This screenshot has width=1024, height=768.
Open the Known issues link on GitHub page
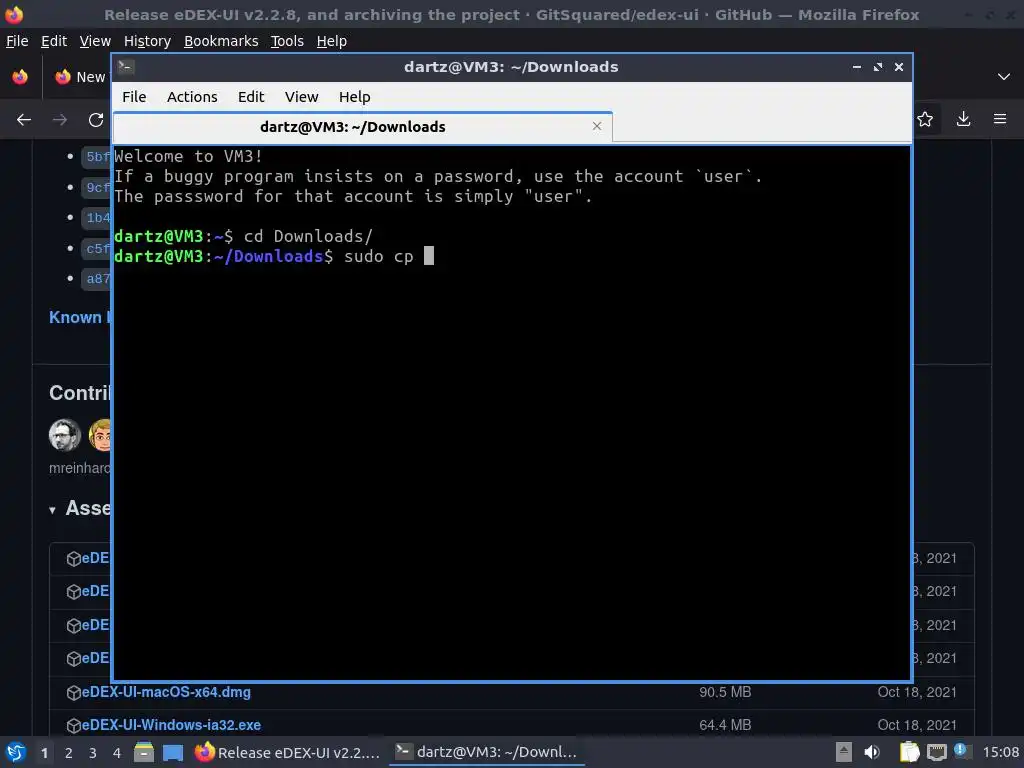(x=80, y=317)
